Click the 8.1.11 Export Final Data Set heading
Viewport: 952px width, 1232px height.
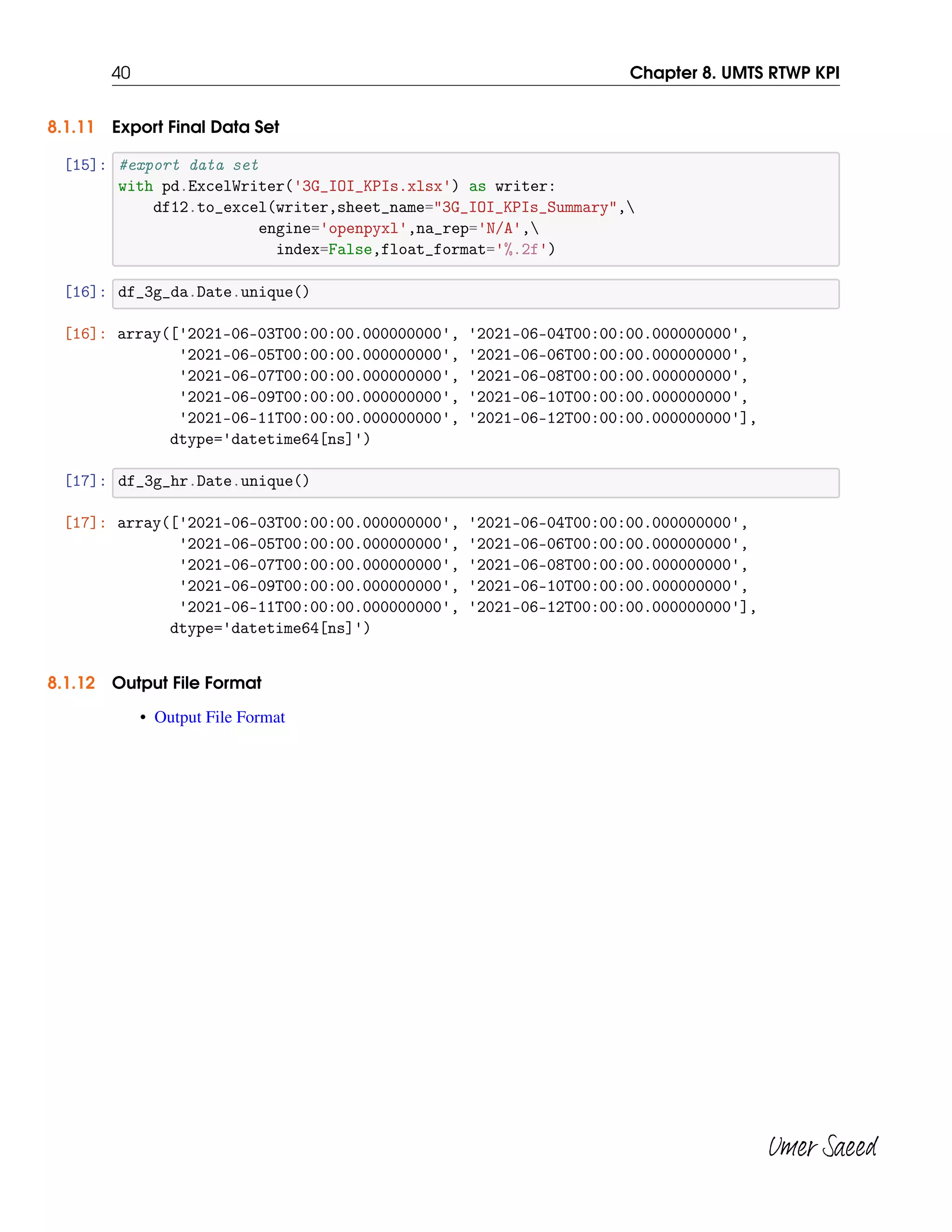pos(163,127)
